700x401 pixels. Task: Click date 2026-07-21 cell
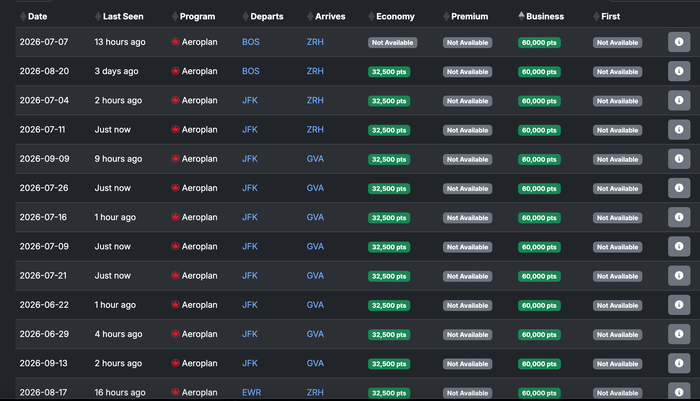[x=43, y=276]
